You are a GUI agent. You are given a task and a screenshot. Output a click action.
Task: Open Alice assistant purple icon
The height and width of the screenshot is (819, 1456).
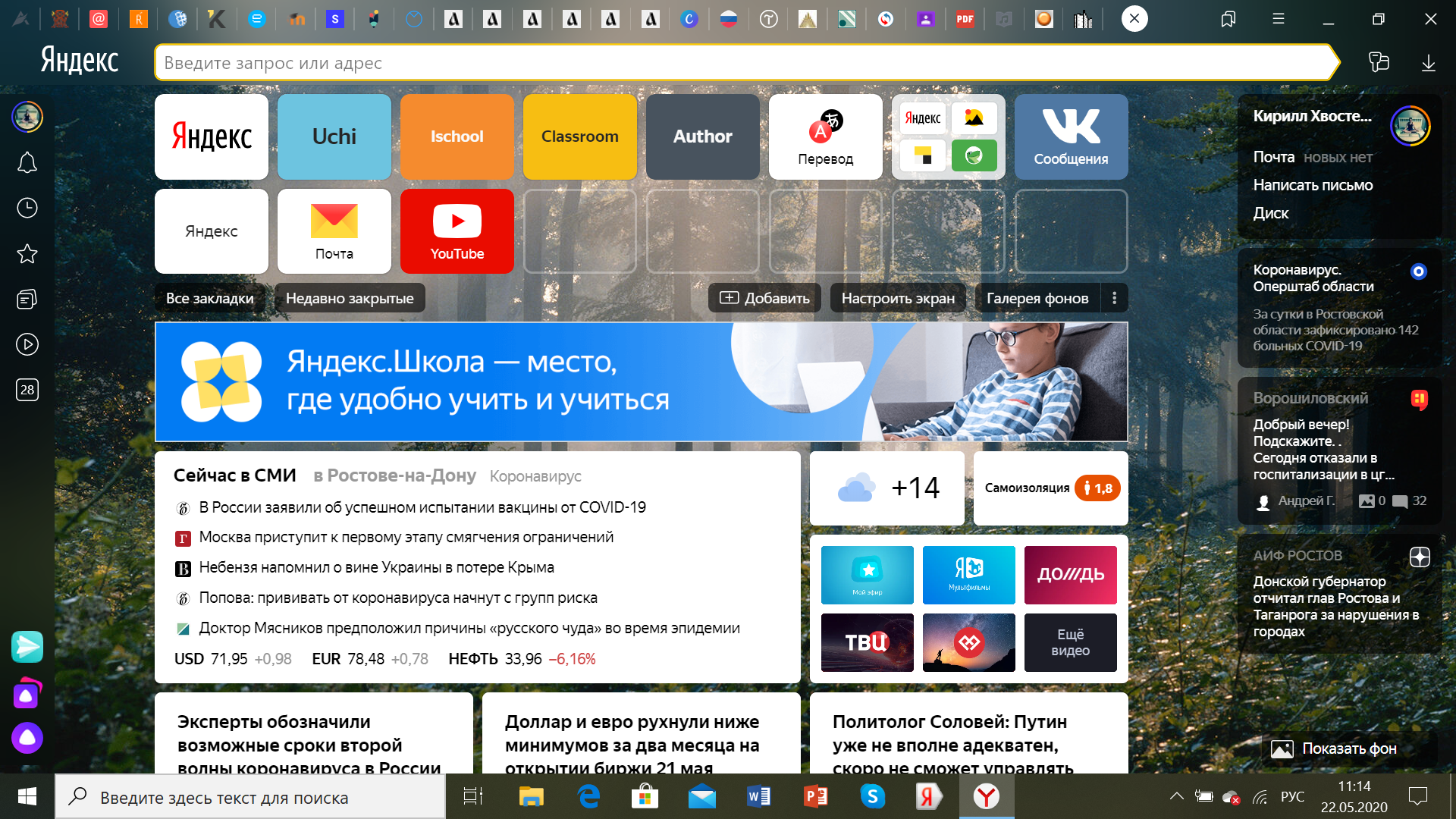pyautogui.click(x=27, y=737)
